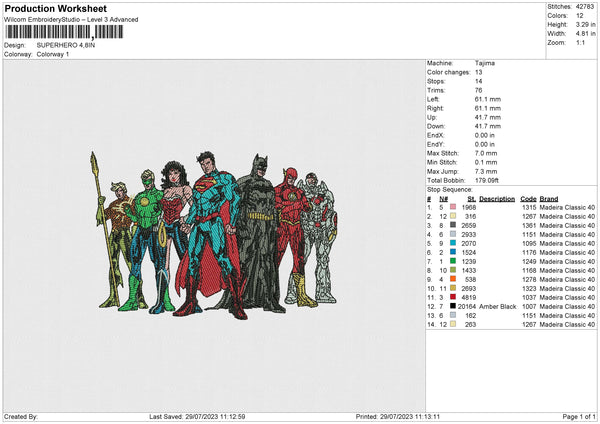Click the 'N#' column header
The height and width of the screenshot is (424, 600).
(443, 199)
